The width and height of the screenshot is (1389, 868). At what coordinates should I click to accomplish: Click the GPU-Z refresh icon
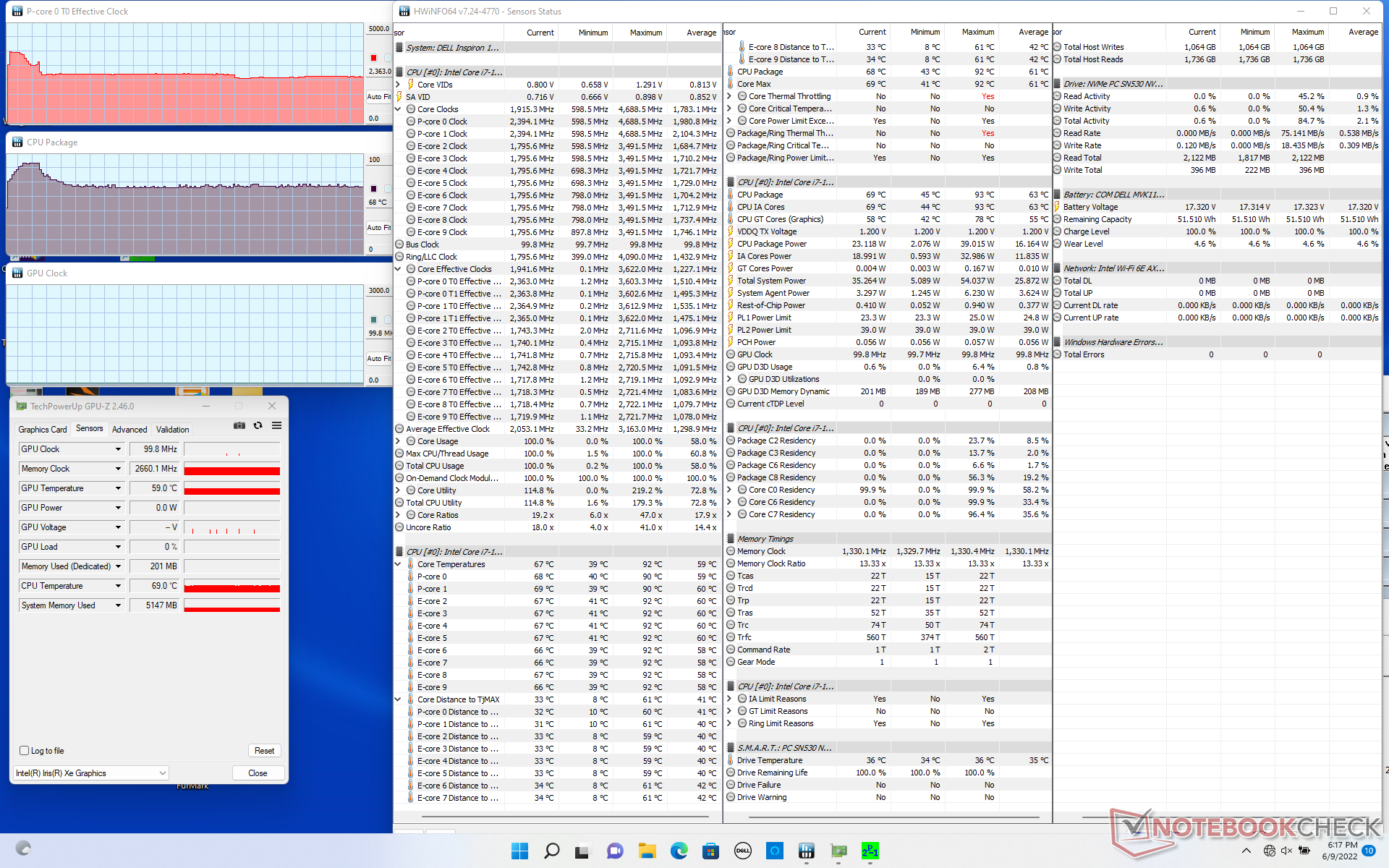[x=258, y=426]
